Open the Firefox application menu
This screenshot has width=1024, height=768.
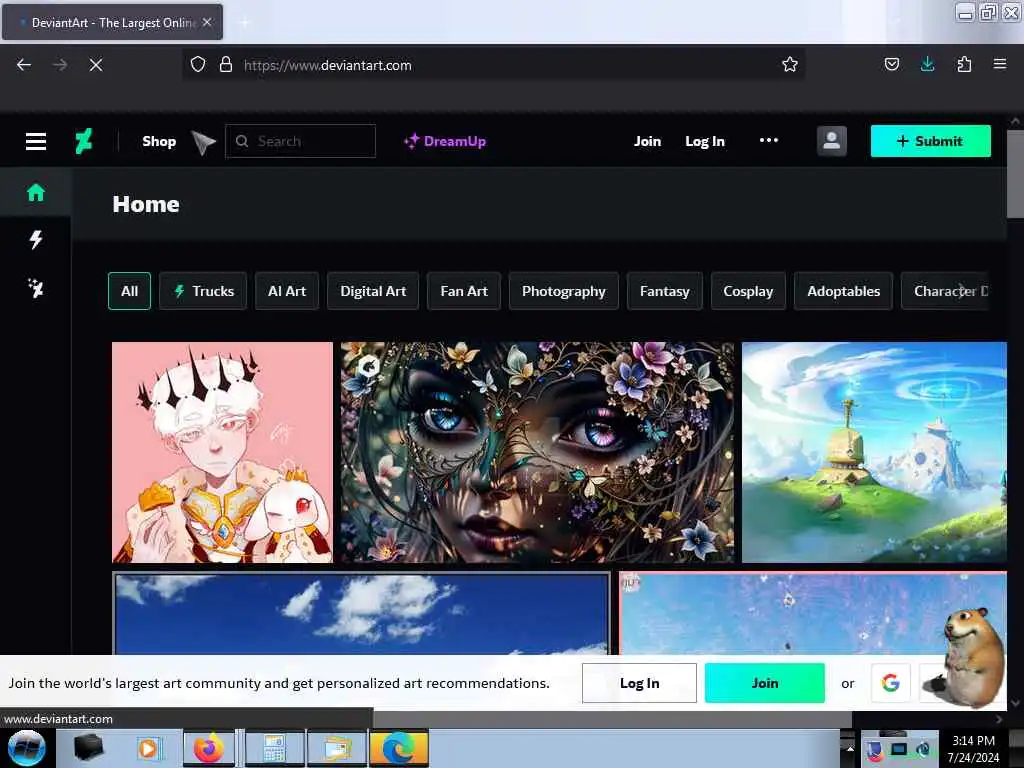pyautogui.click(x=999, y=64)
